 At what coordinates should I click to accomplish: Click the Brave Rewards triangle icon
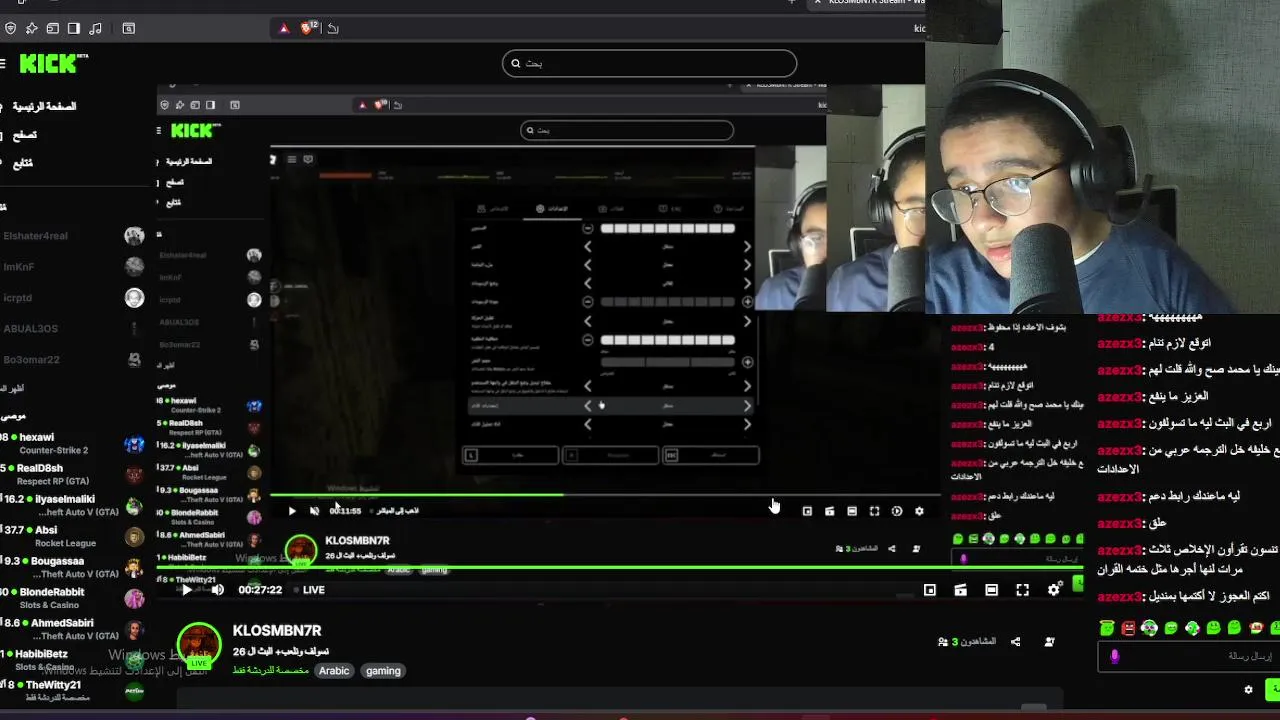click(284, 28)
